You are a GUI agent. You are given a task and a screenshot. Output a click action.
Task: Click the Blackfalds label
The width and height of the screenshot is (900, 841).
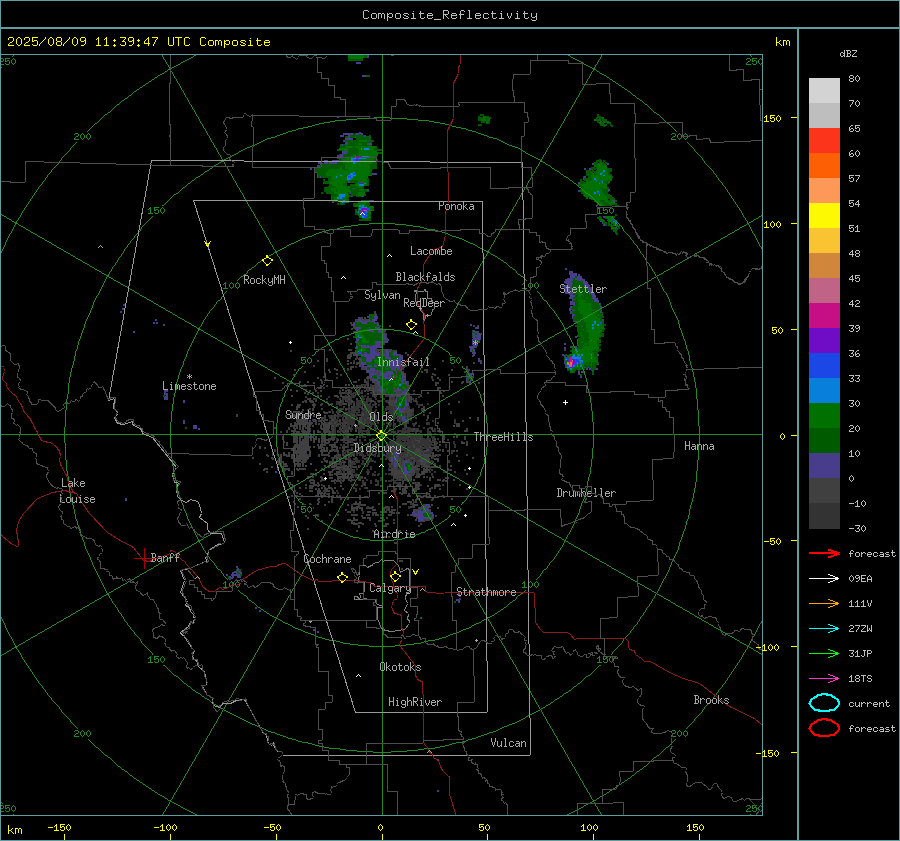425,277
